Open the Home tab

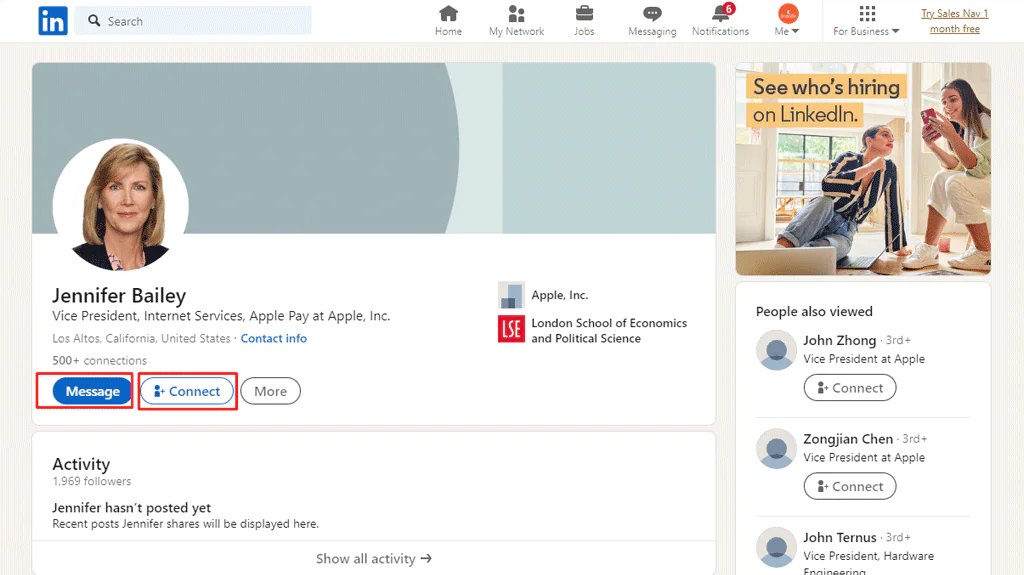coord(448,21)
